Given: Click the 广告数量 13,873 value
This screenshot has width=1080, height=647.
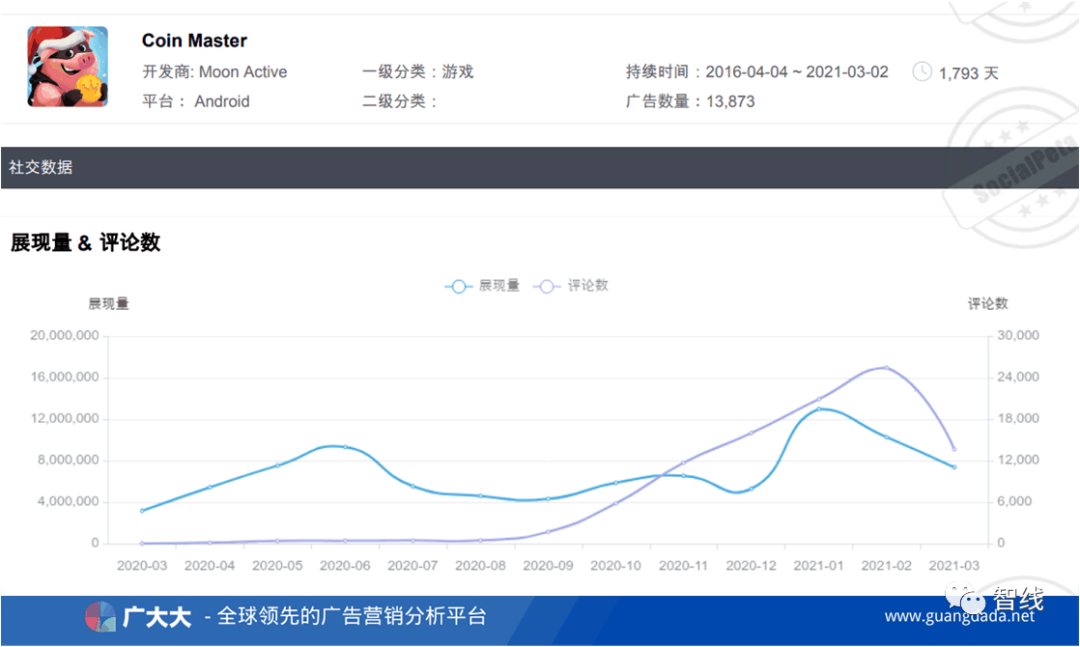Looking at the screenshot, I should click(730, 101).
